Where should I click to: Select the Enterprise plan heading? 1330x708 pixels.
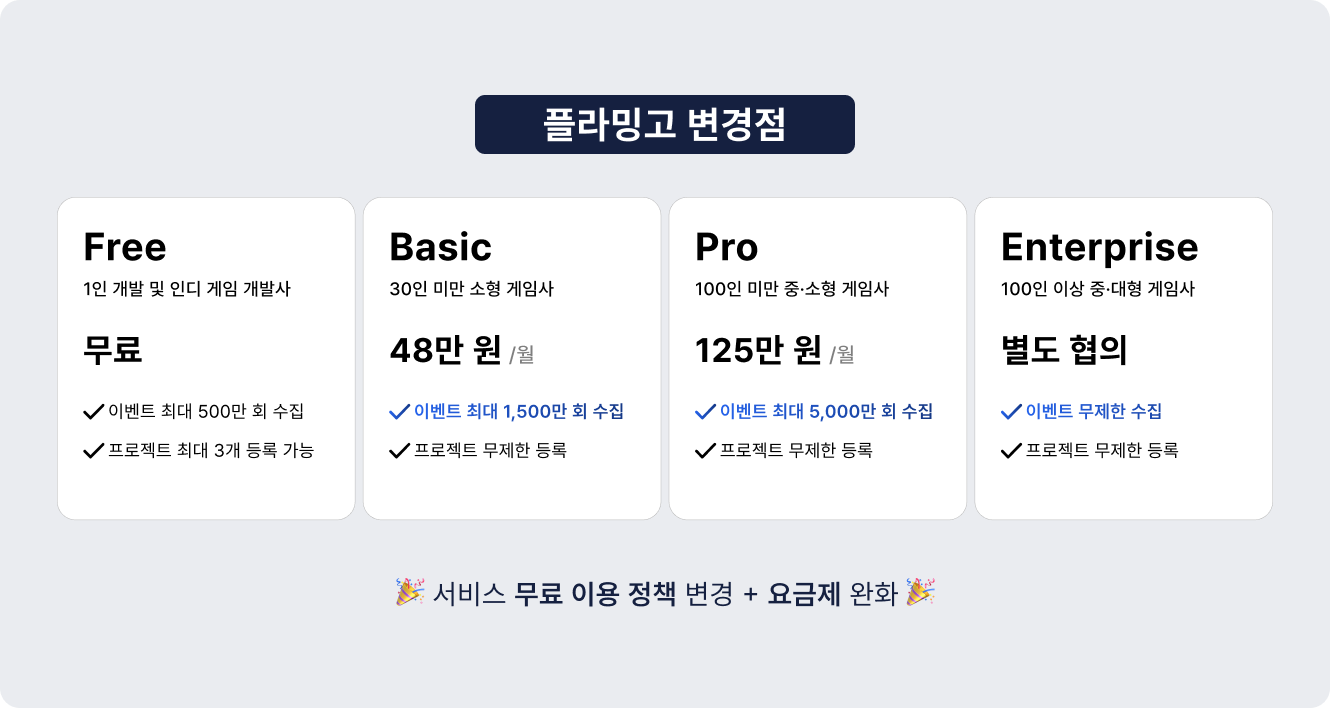(1100, 248)
